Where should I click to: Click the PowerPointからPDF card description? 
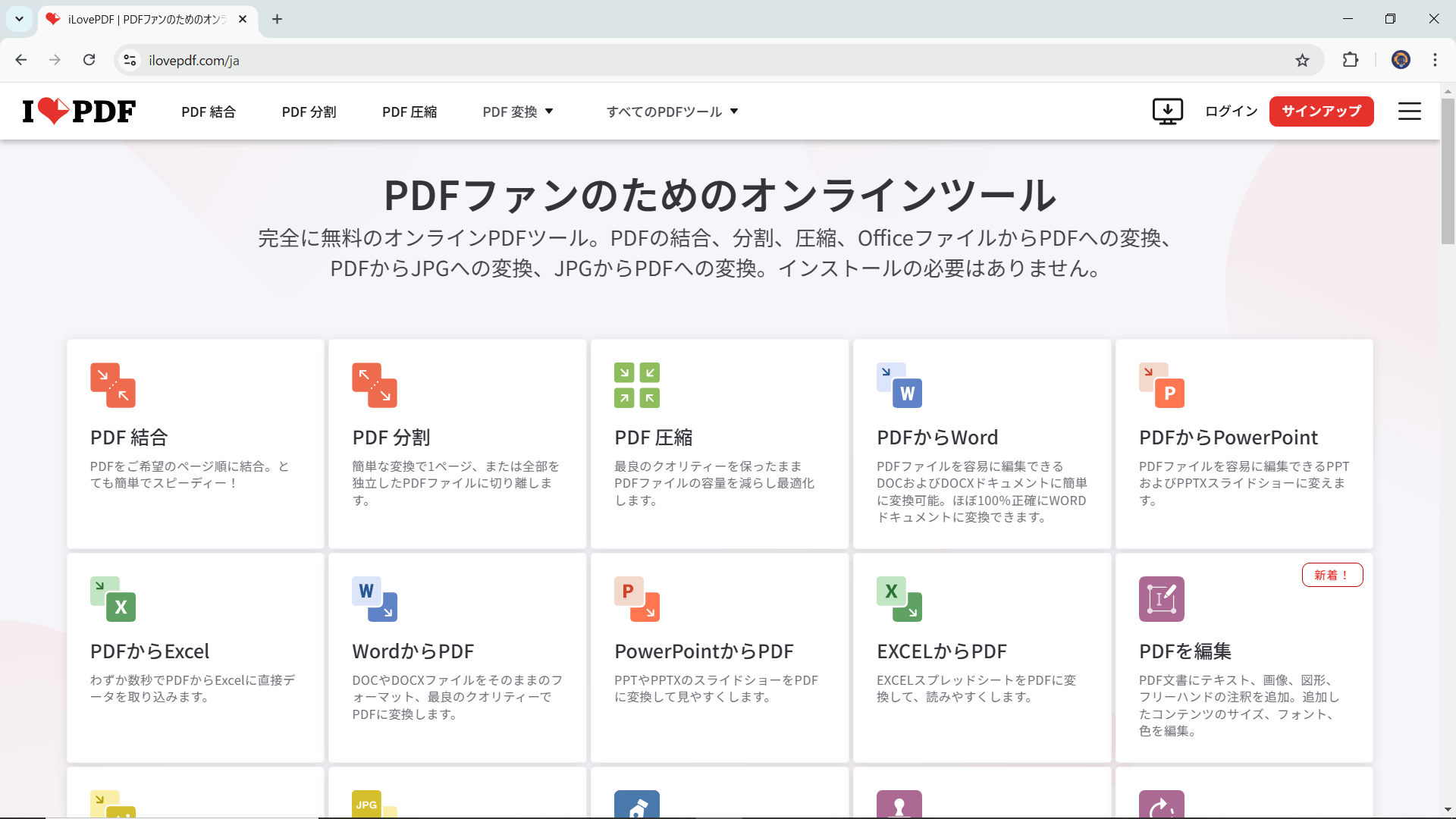coord(716,689)
